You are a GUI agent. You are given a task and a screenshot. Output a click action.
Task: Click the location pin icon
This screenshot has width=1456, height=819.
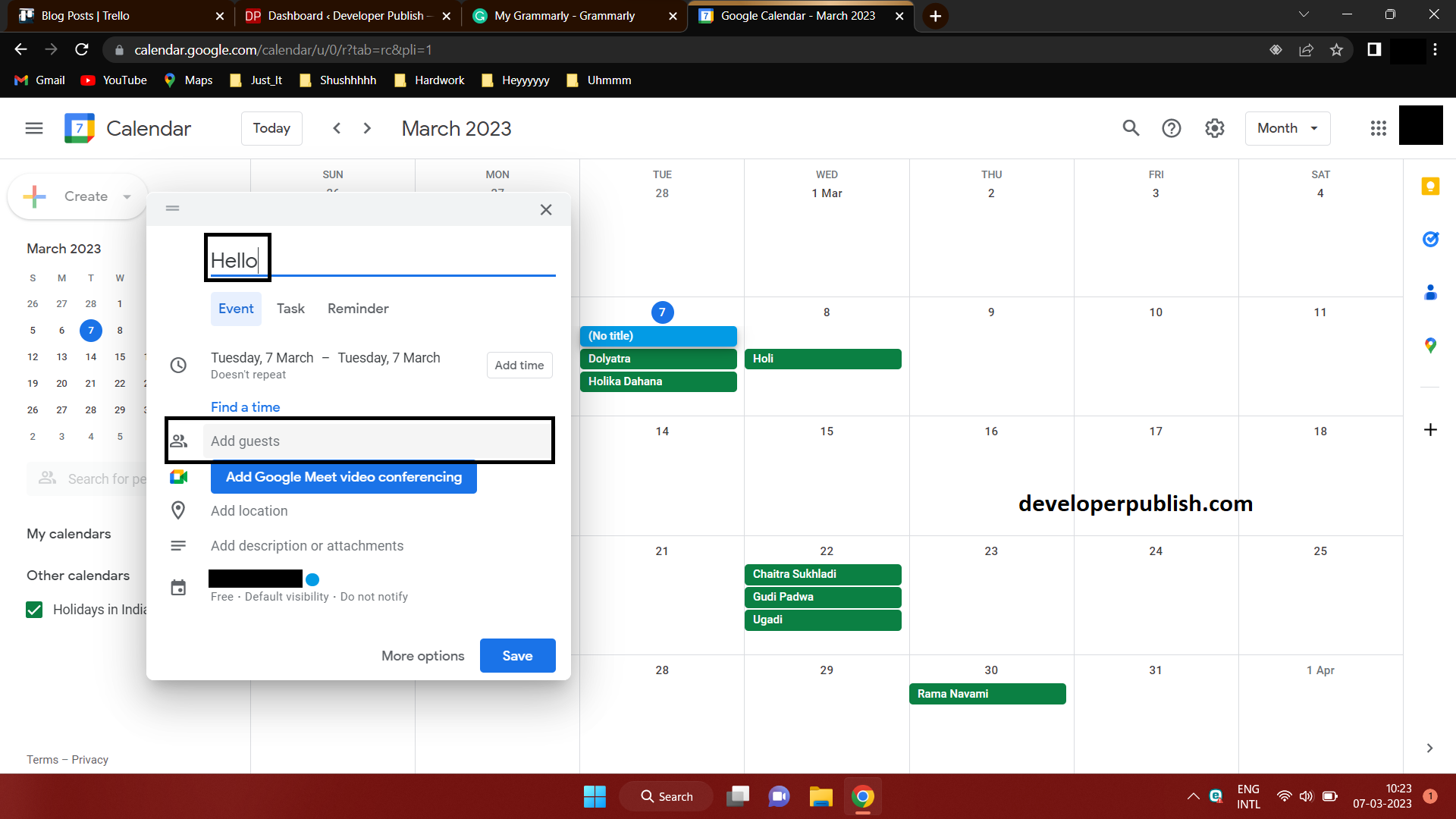178,511
